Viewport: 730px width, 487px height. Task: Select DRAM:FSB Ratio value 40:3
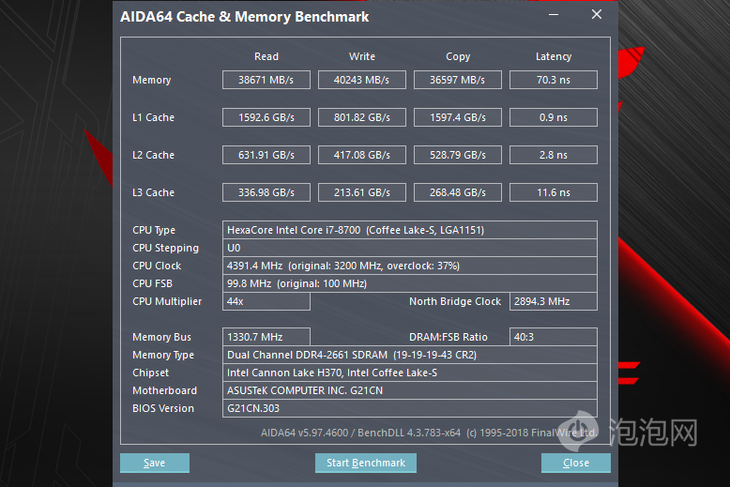[554, 337]
